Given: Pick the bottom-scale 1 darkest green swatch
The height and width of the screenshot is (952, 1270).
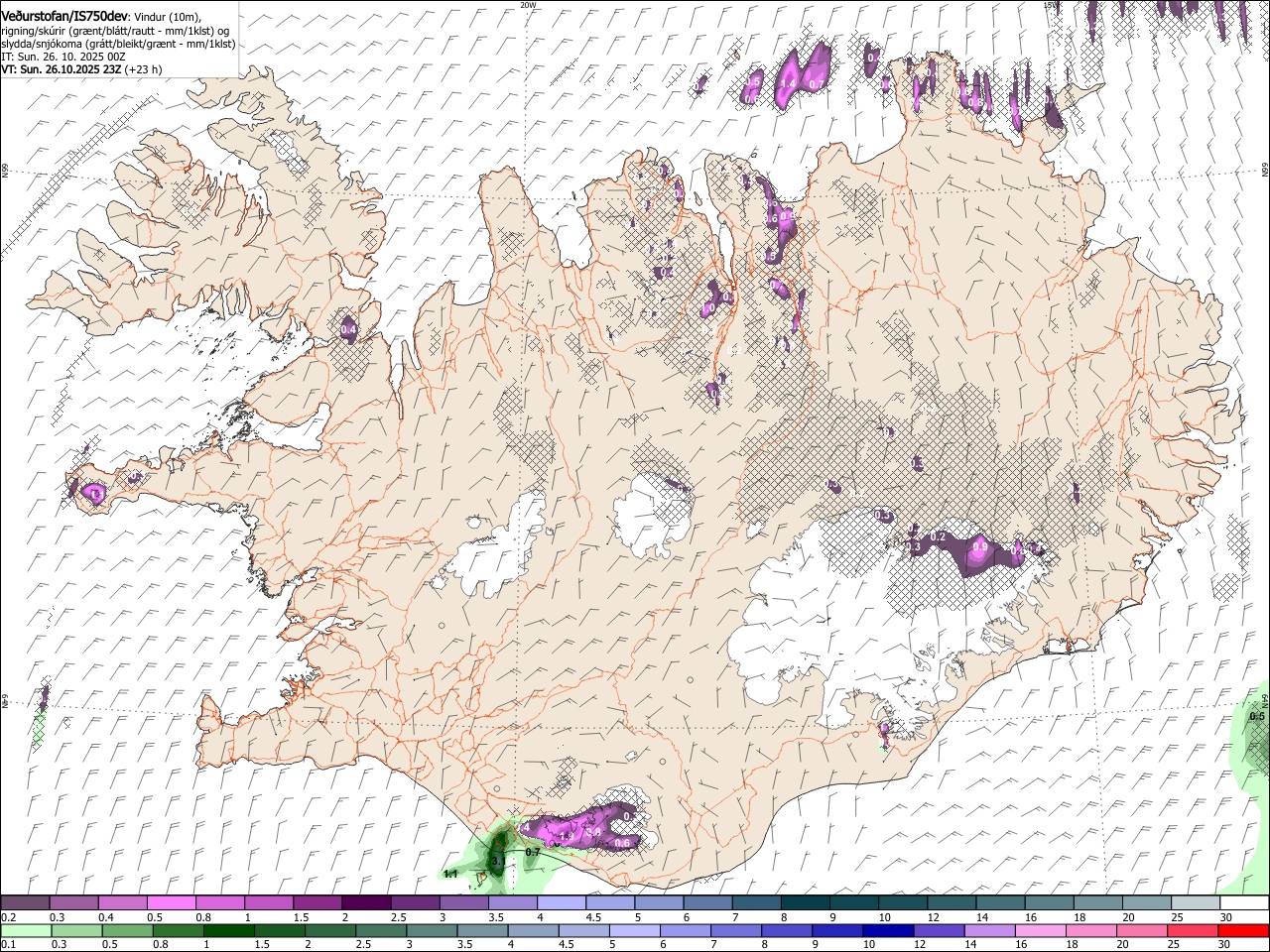Looking at the screenshot, I should click(228, 930).
